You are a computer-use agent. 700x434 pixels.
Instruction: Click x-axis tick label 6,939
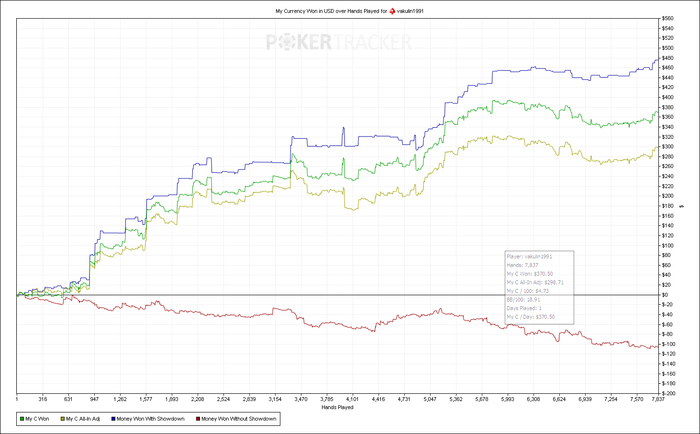click(x=585, y=399)
